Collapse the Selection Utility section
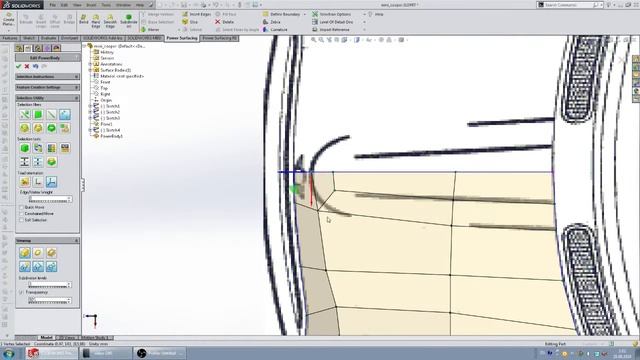This screenshot has width=640, height=360. (x=76, y=98)
